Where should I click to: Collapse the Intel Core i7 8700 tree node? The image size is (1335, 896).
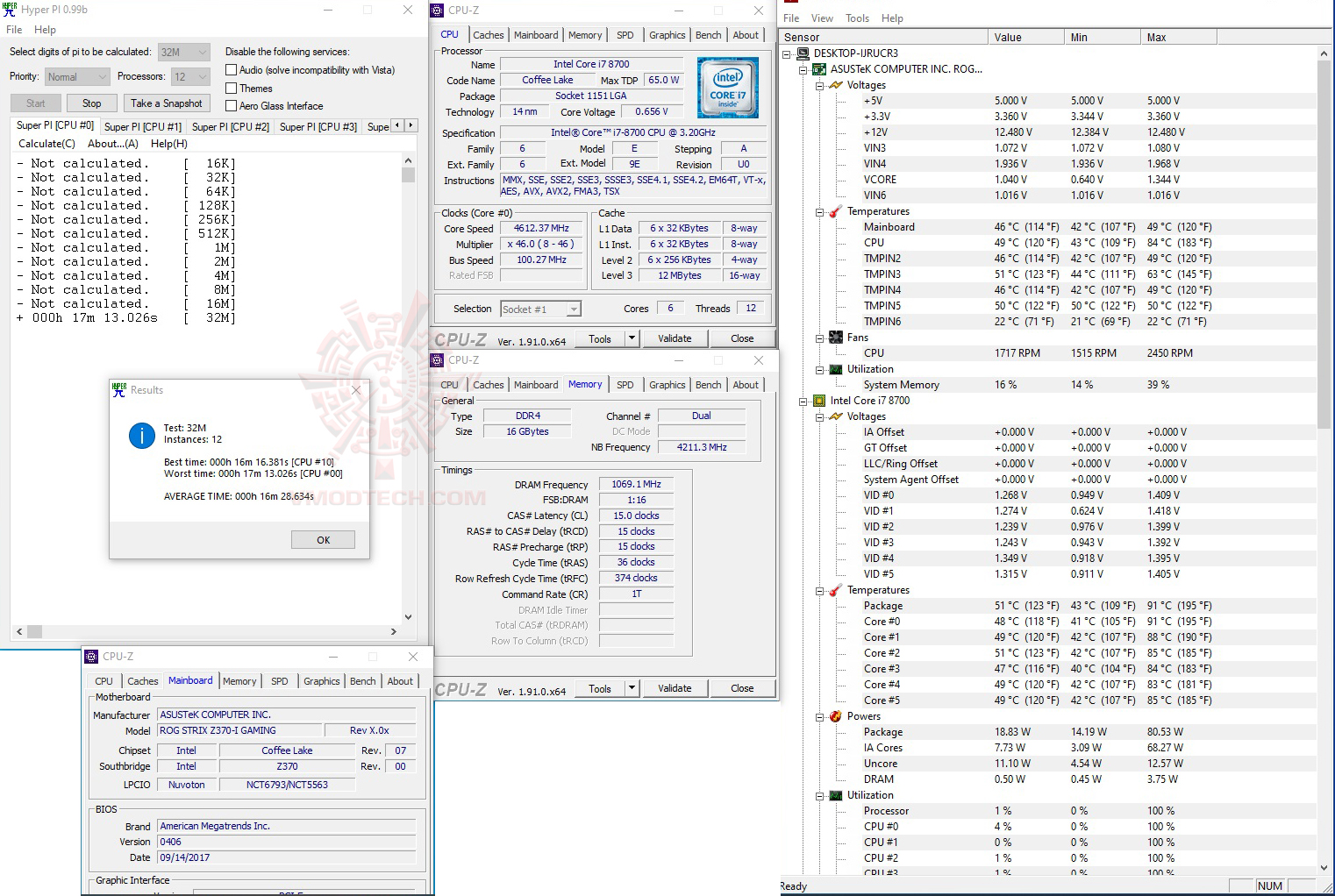click(x=803, y=401)
